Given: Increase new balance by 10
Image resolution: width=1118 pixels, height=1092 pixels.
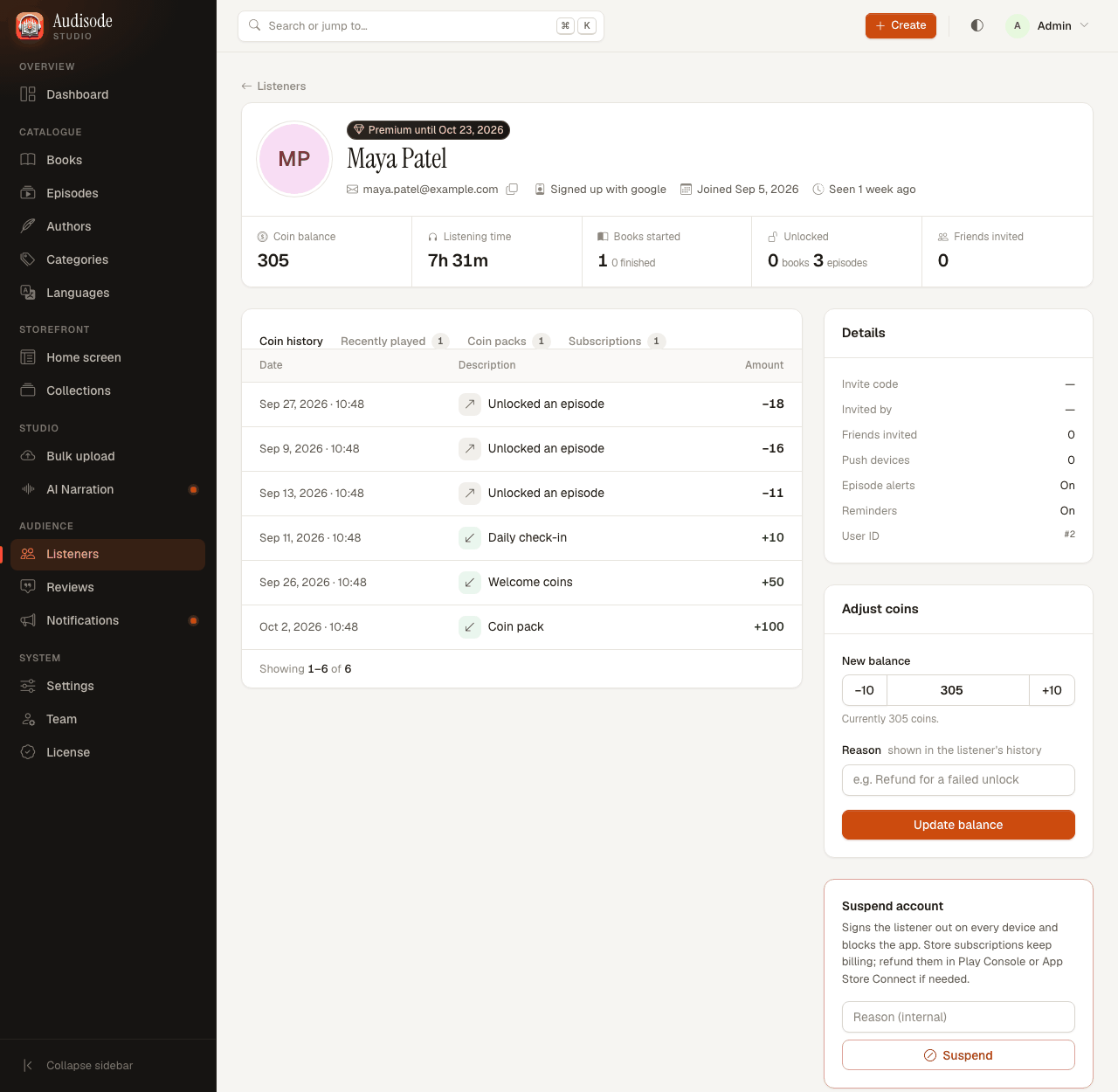Looking at the screenshot, I should tap(1052, 690).
